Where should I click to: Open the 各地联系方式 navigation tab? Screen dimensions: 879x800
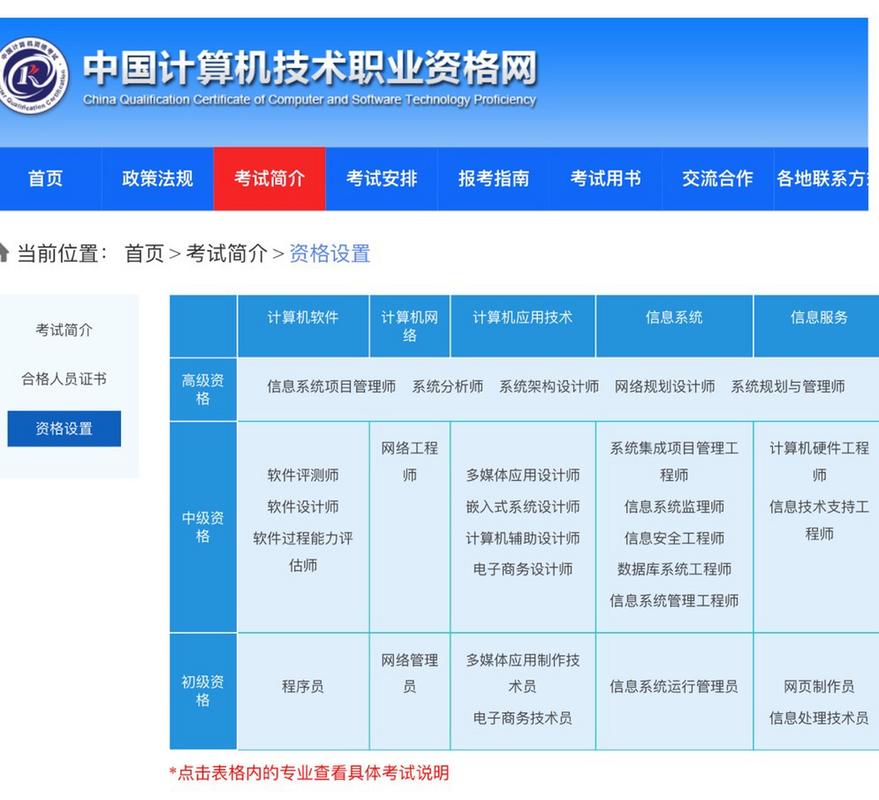point(821,178)
